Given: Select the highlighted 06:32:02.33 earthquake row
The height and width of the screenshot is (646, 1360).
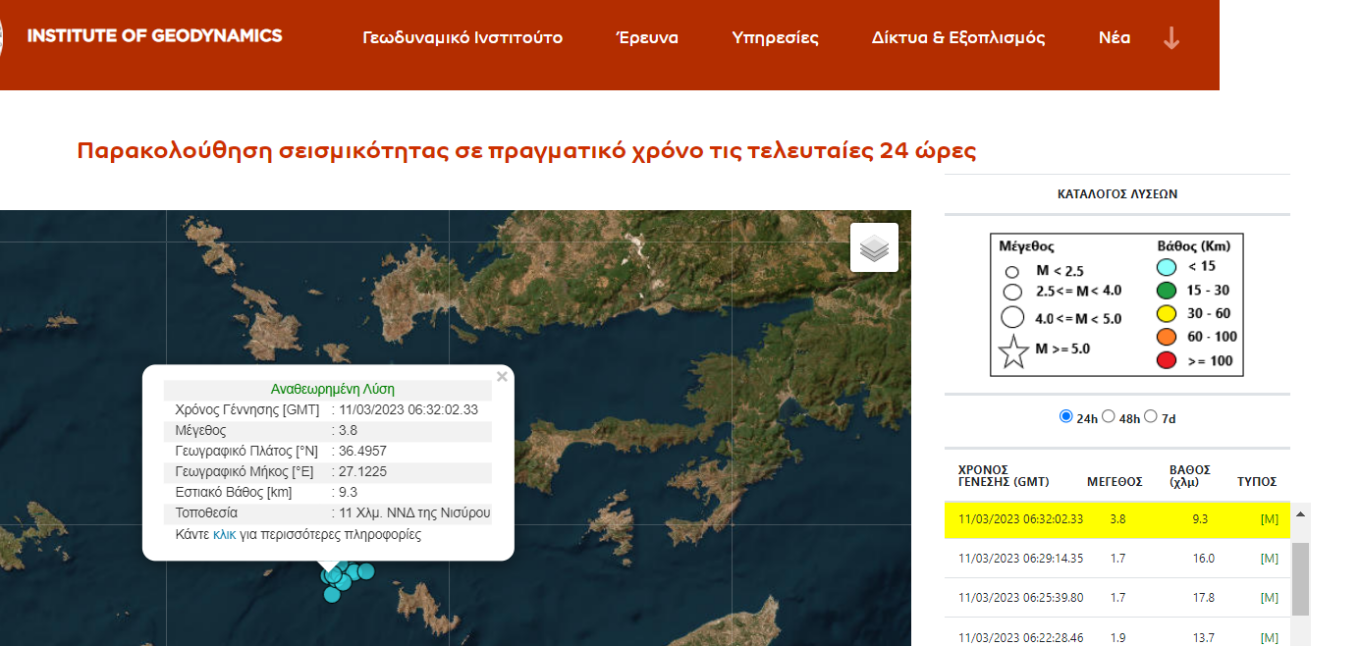Looking at the screenshot, I should (1118, 519).
